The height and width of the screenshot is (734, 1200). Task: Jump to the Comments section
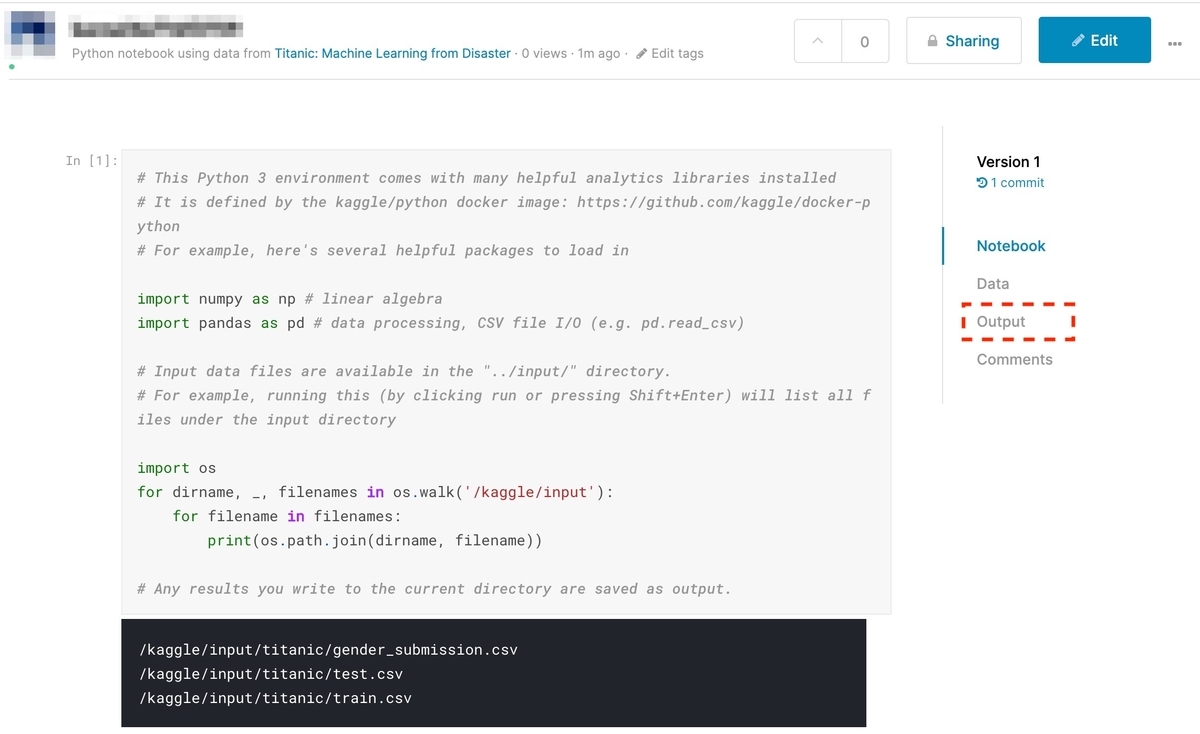pyautogui.click(x=1014, y=360)
